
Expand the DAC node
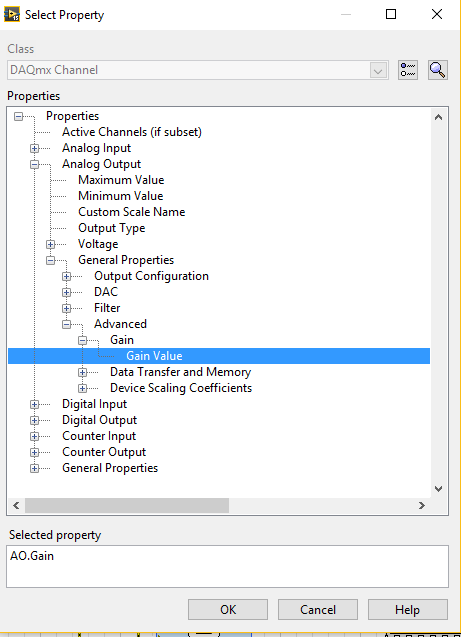tap(67, 292)
